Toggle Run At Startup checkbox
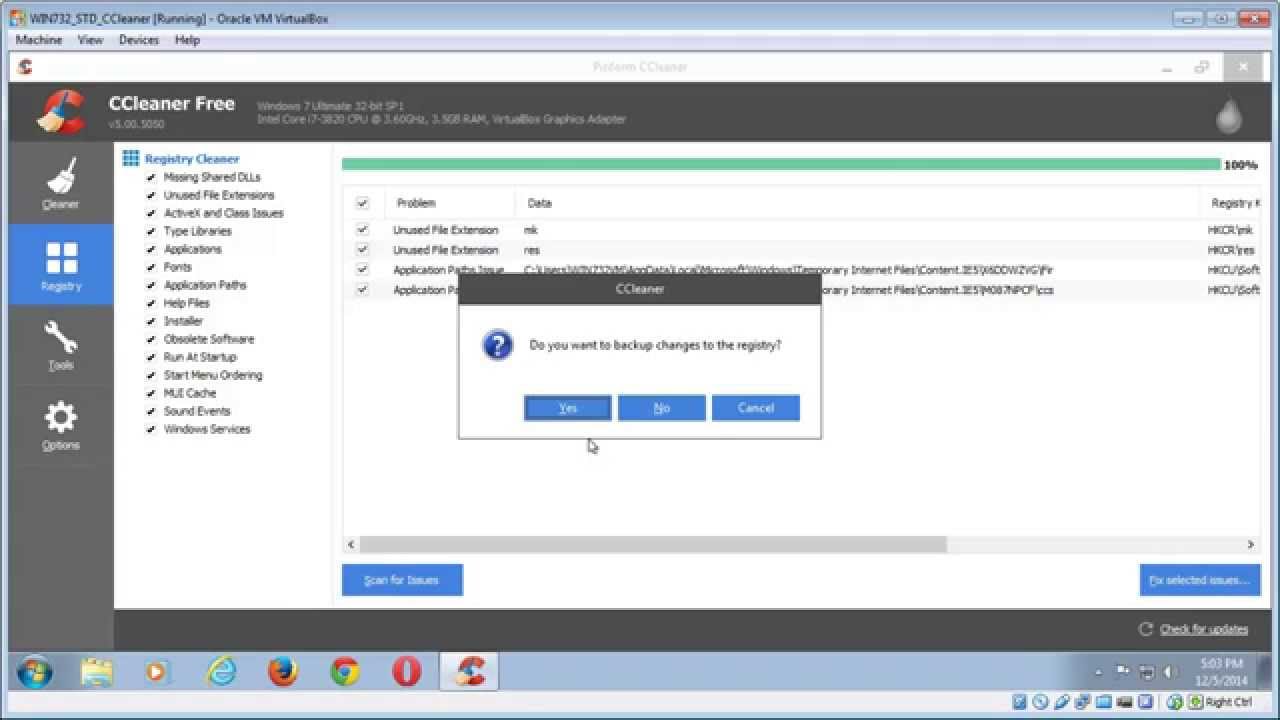This screenshot has height=720, width=1280. point(151,357)
